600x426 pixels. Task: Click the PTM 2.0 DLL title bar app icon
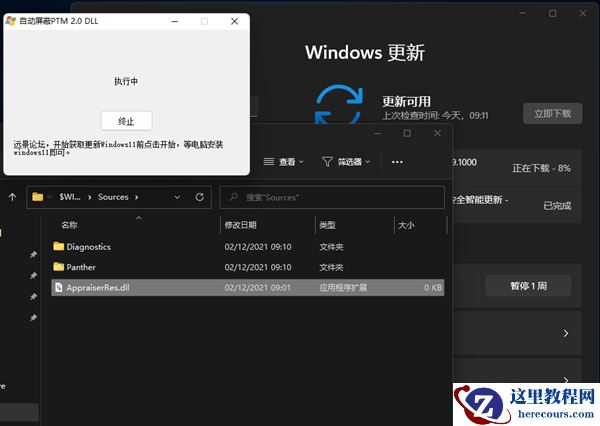click(x=11, y=21)
